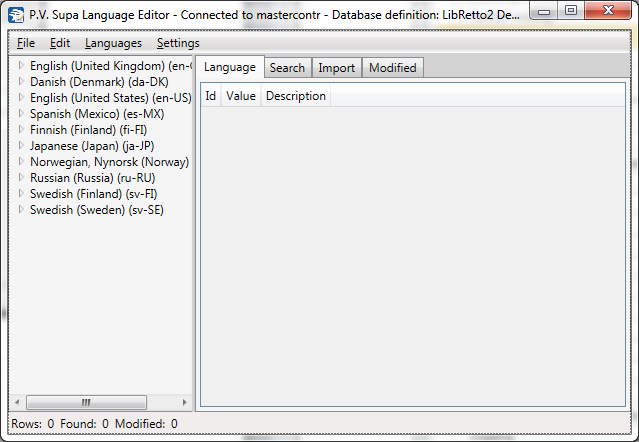Open the File menu
Image resolution: width=639 pixels, height=442 pixels.
tap(26, 43)
